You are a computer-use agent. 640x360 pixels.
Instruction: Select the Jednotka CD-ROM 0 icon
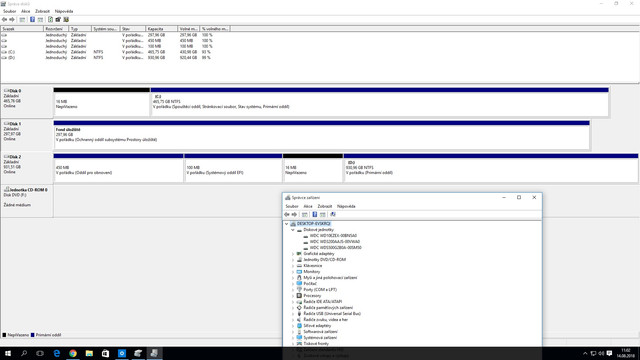(7, 189)
